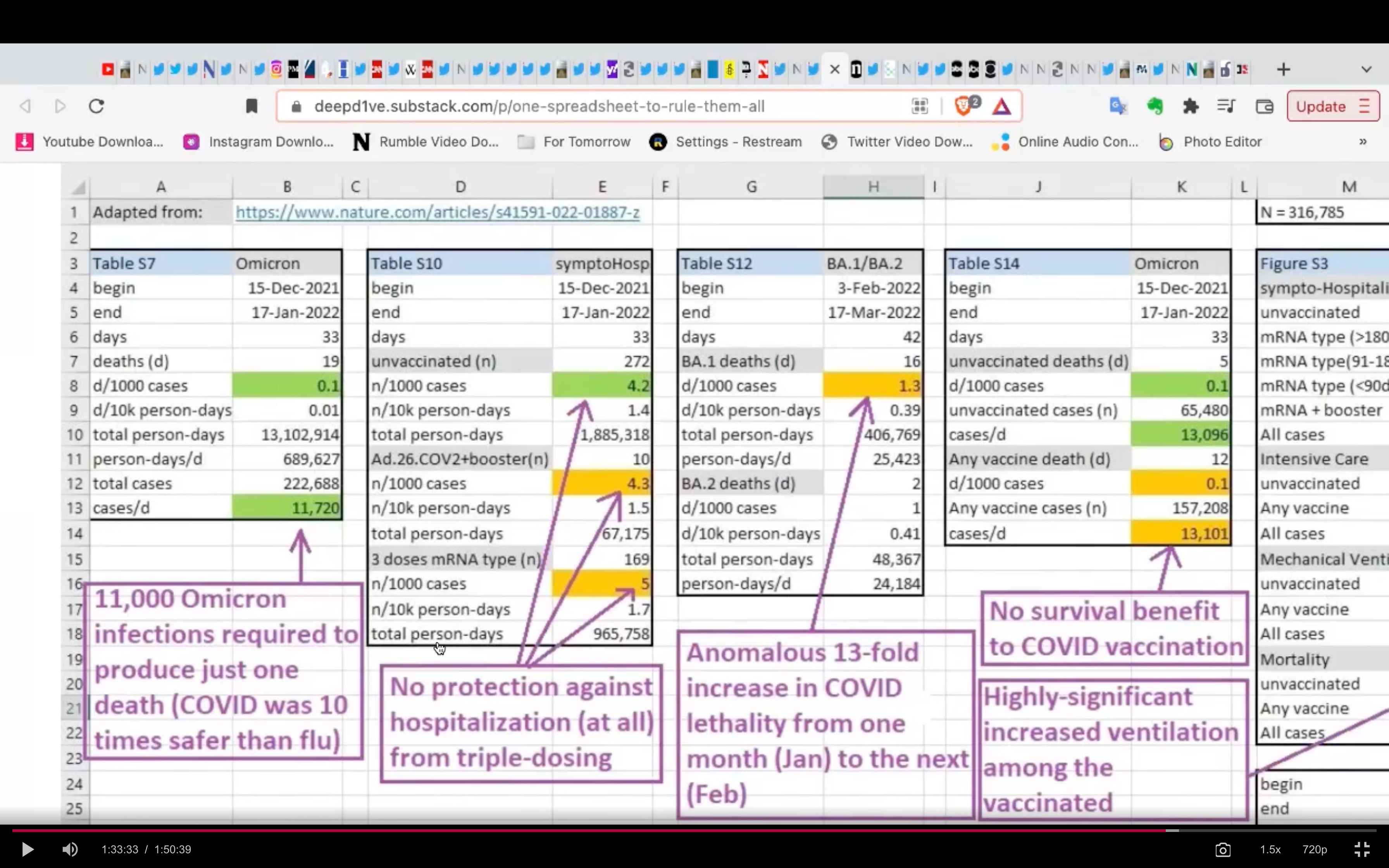The image size is (1389, 868).
Task: Click the video play button
Action: [27, 849]
